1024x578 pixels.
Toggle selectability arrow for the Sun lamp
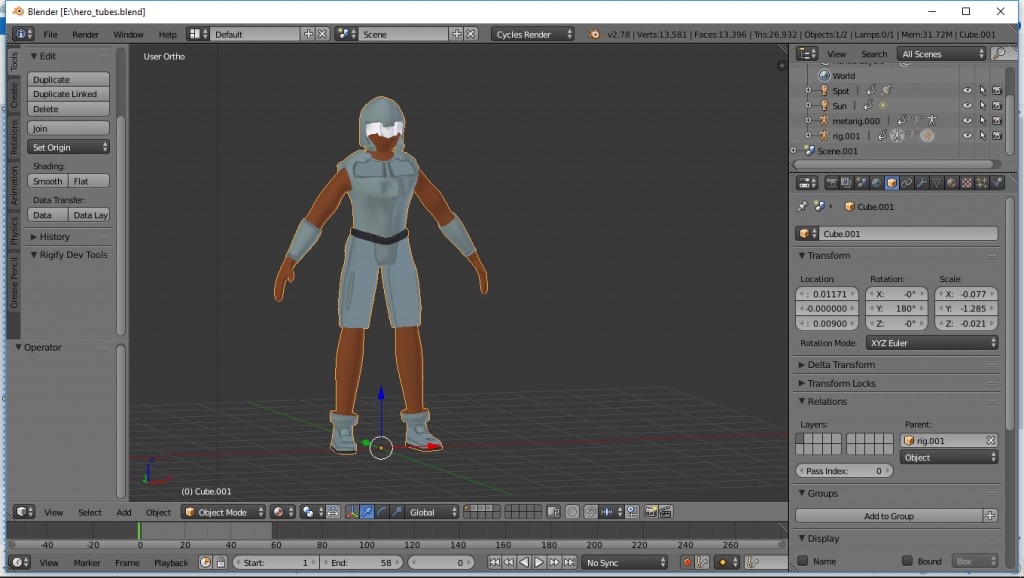[x=983, y=106]
